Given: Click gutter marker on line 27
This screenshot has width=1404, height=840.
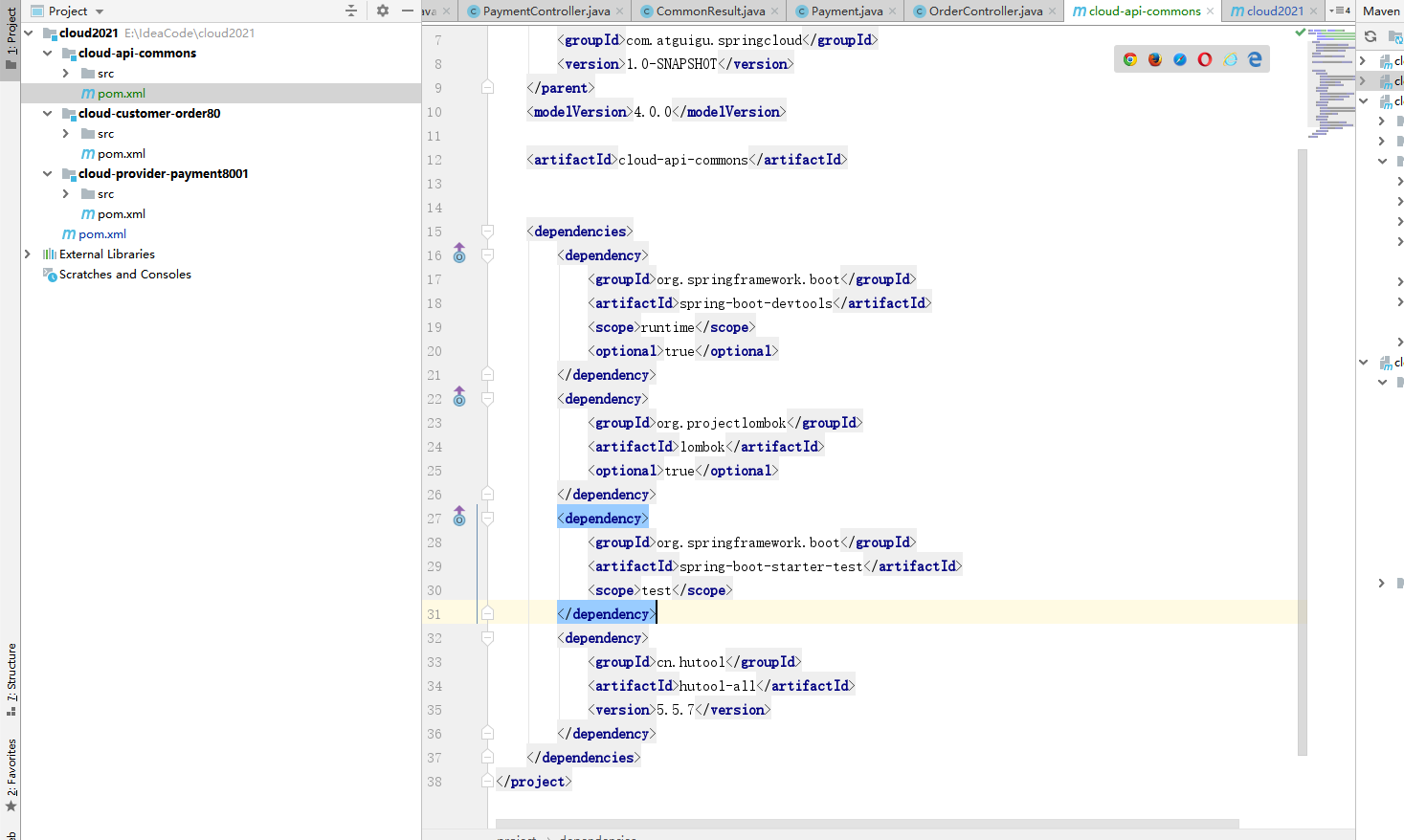Looking at the screenshot, I should coord(459,517).
